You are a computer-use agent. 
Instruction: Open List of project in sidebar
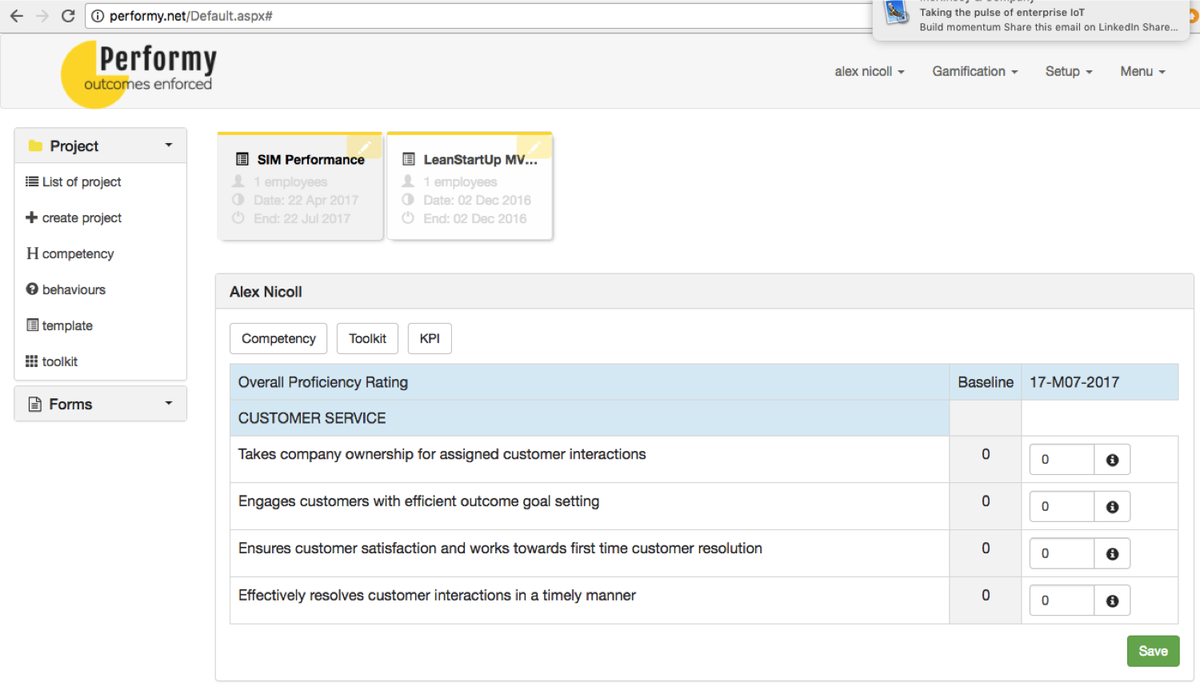[x=73, y=182]
